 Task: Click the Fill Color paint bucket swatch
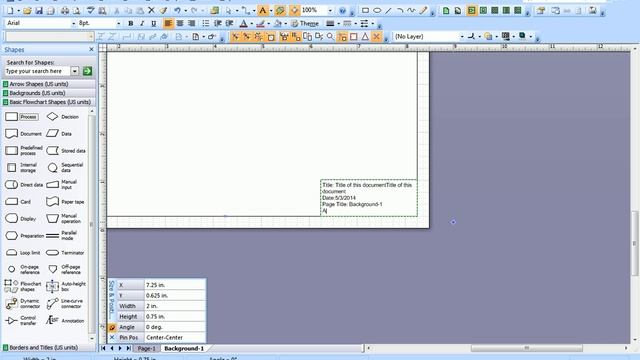(x=278, y=24)
